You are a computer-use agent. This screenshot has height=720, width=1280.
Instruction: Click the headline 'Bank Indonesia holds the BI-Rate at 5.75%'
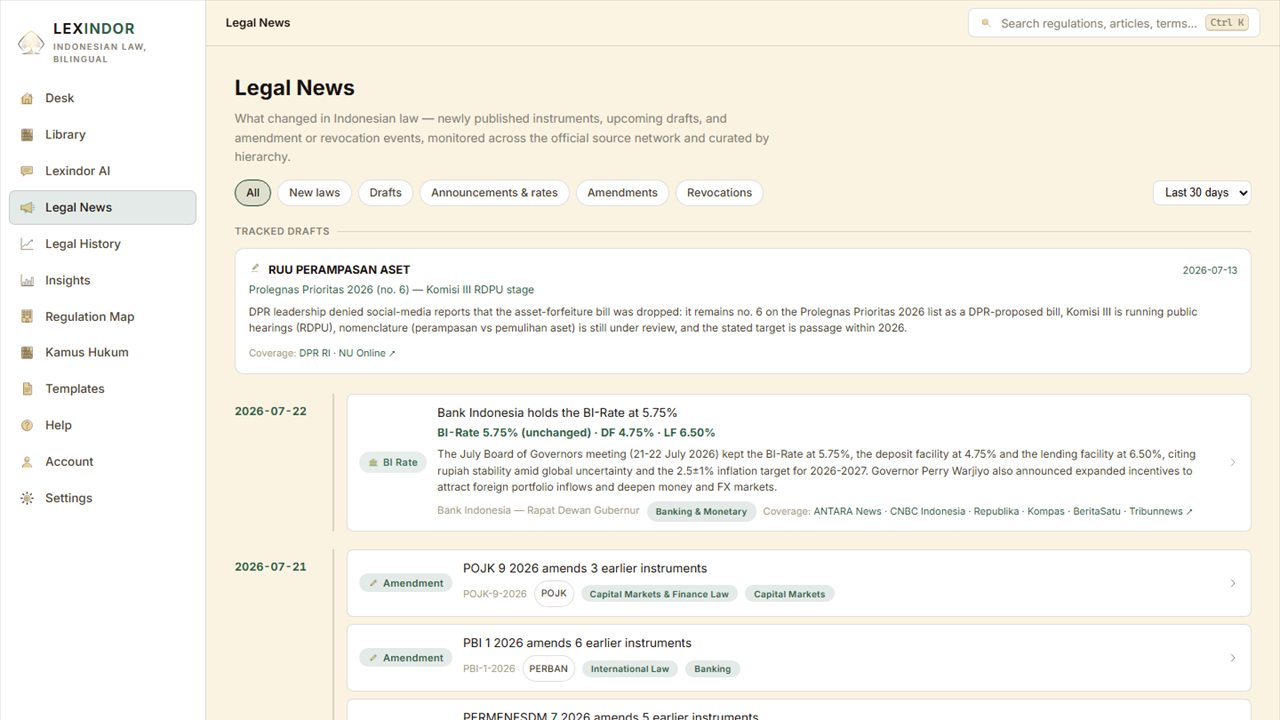[x=557, y=413]
